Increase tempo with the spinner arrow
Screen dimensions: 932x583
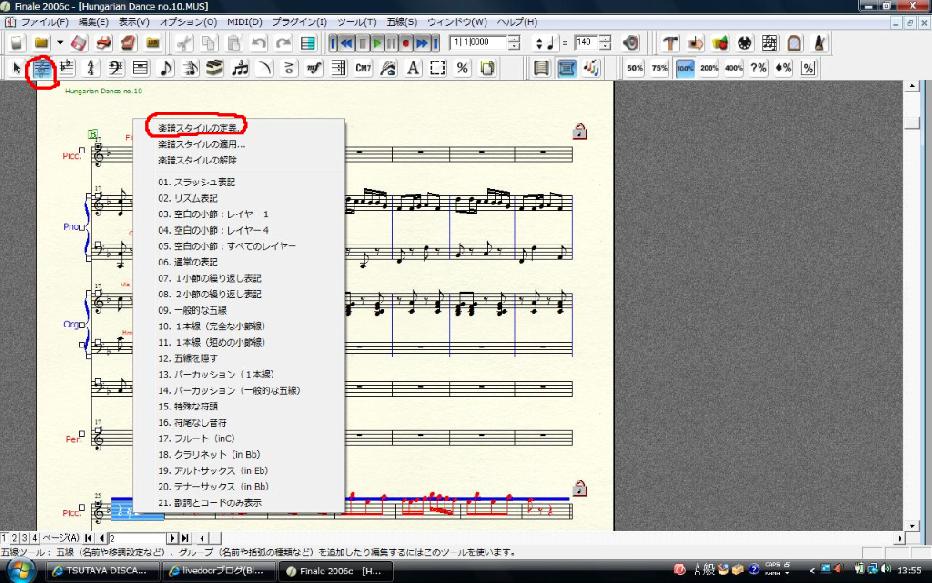point(606,40)
